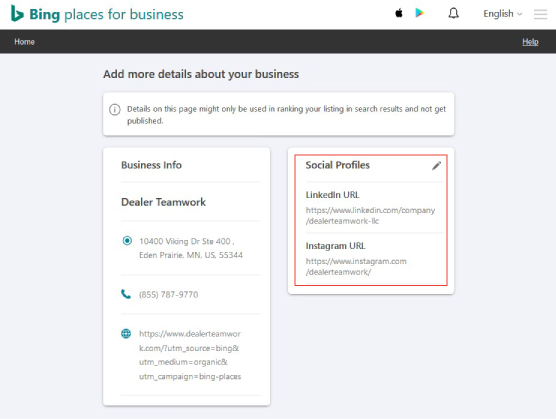556x419 pixels.
Task: Click the 10400 Viking Dr address
Action: click(x=191, y=248)
